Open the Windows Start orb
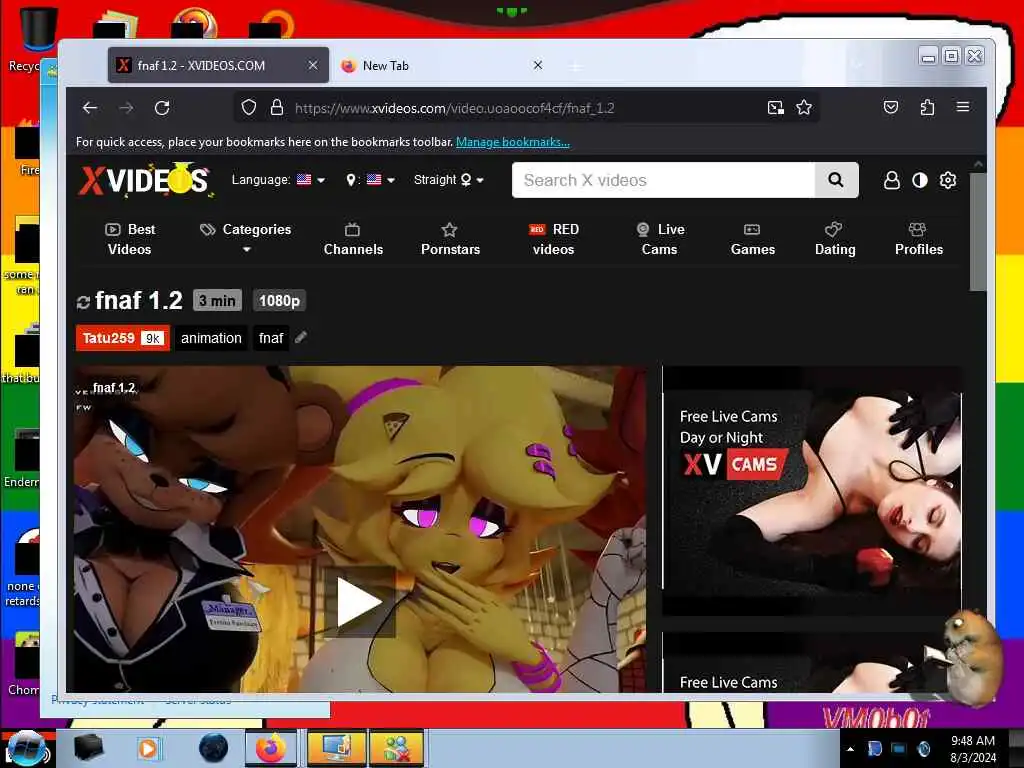The width and height of the screenshot is (1024, 768). 26,748
